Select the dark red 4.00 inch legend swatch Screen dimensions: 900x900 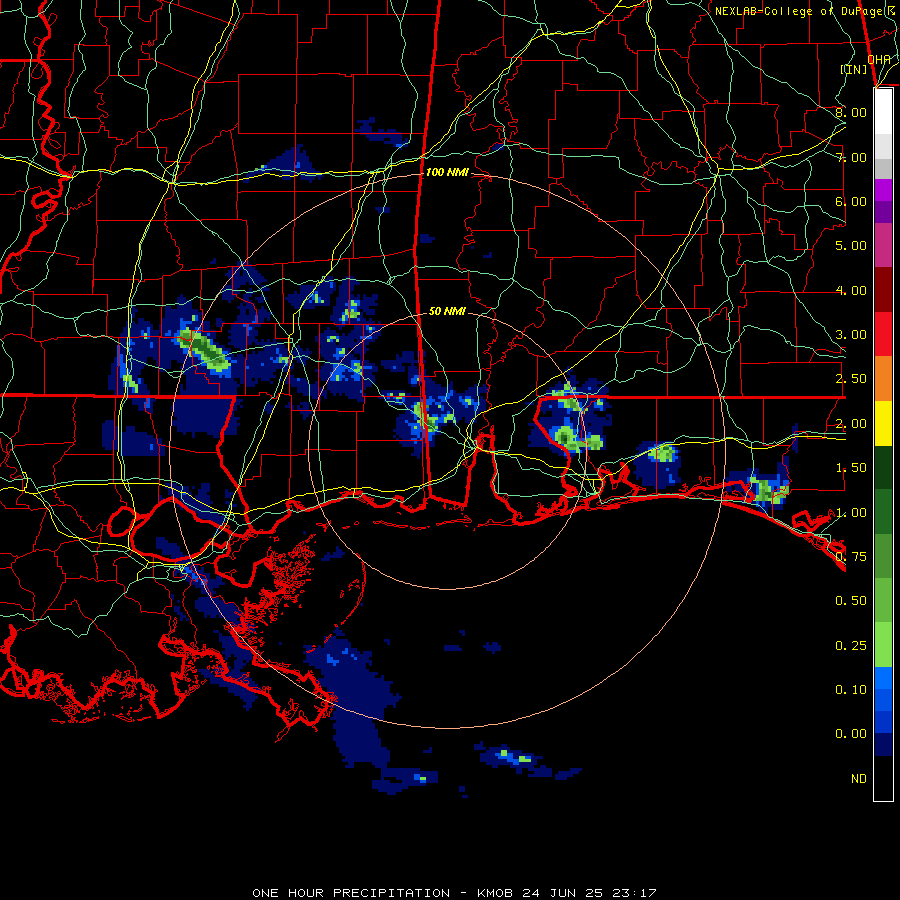(883, 290)
